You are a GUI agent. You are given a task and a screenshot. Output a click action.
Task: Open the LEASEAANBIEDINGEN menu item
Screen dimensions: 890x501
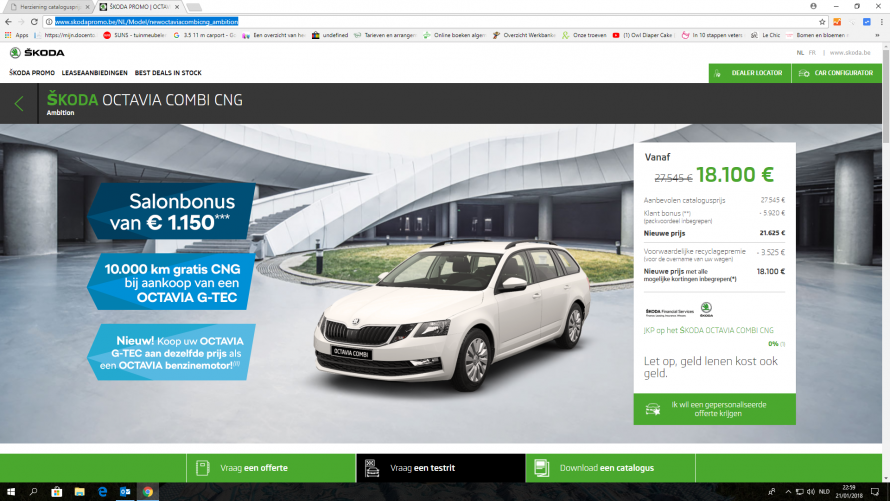pyautogui.click(x=95, y=73)
